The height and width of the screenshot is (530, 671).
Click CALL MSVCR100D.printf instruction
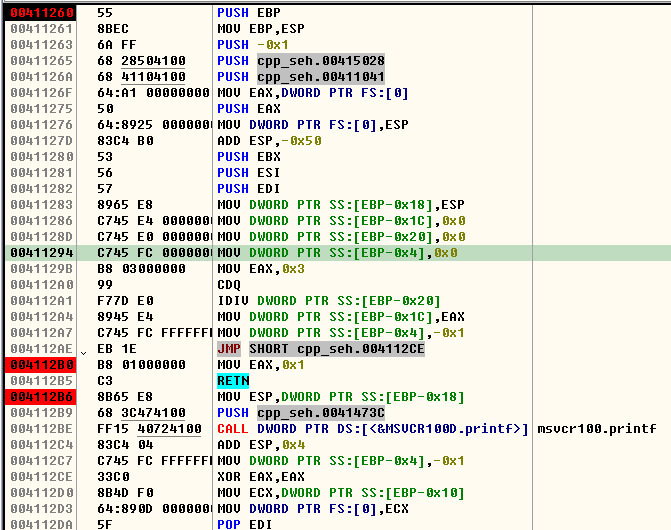(x=373, y=429)
